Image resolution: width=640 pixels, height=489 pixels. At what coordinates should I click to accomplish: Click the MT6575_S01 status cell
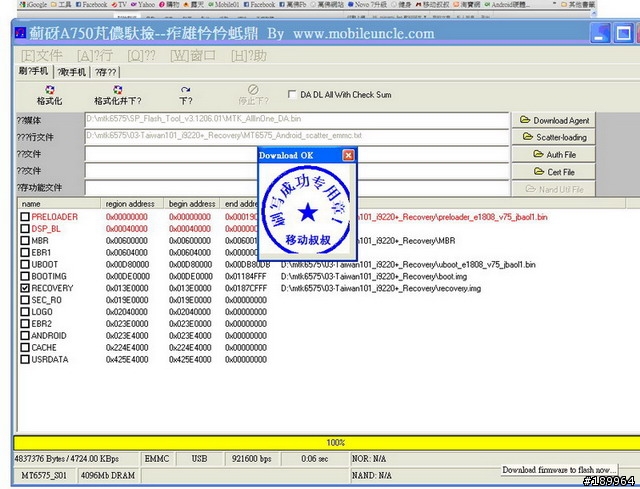click(x=43, y=475)
